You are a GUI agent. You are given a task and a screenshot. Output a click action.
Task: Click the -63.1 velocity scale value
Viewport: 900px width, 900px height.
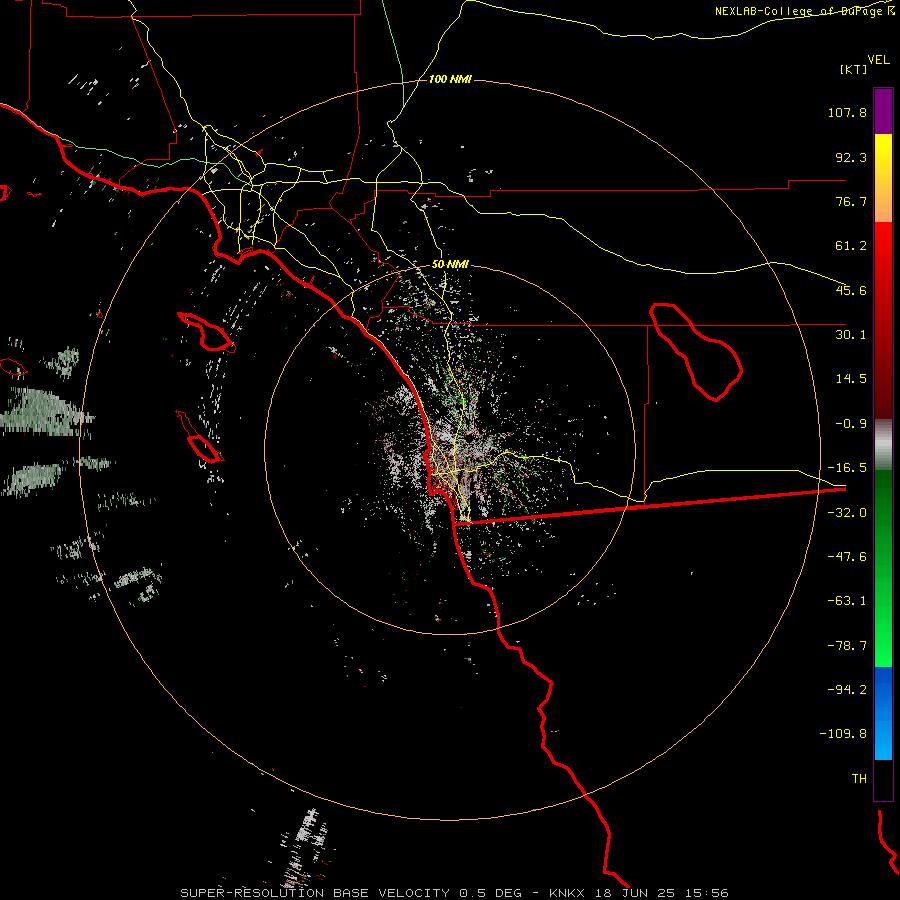pyautogui.click(x=847, y=601)
